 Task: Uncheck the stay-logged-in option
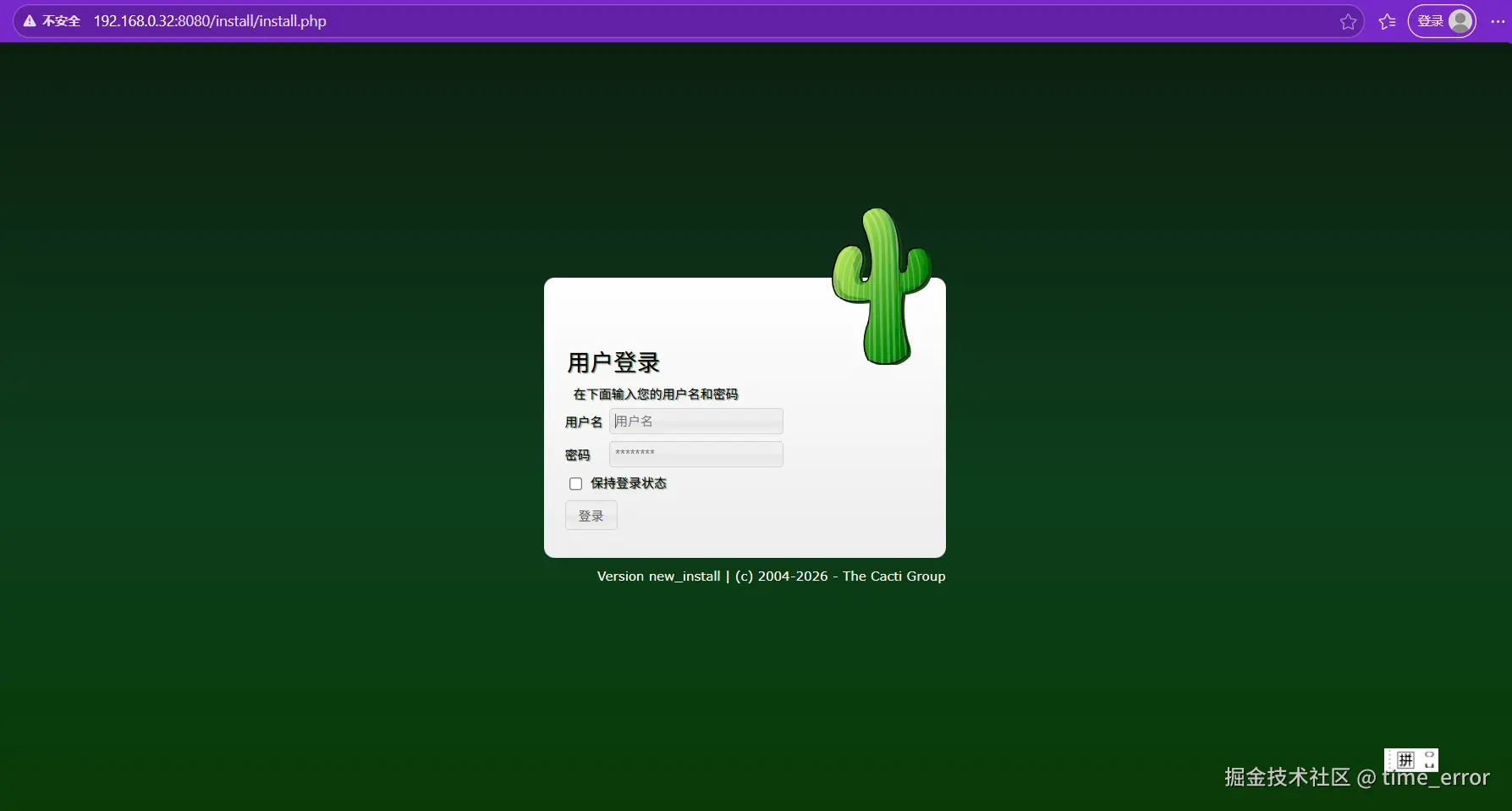[575, 483]
